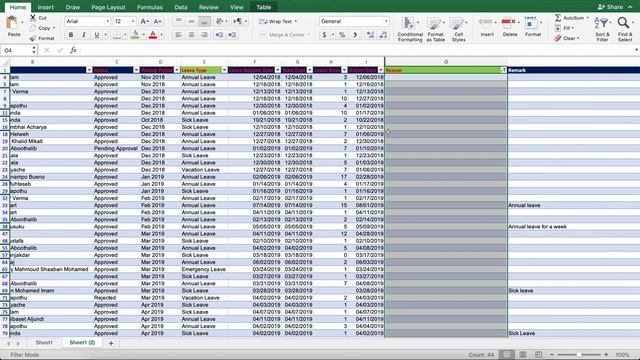This screenshot has width=640, height=360.
Task: Open the Status column filter dropdown
Action: (x=136, y=70)
